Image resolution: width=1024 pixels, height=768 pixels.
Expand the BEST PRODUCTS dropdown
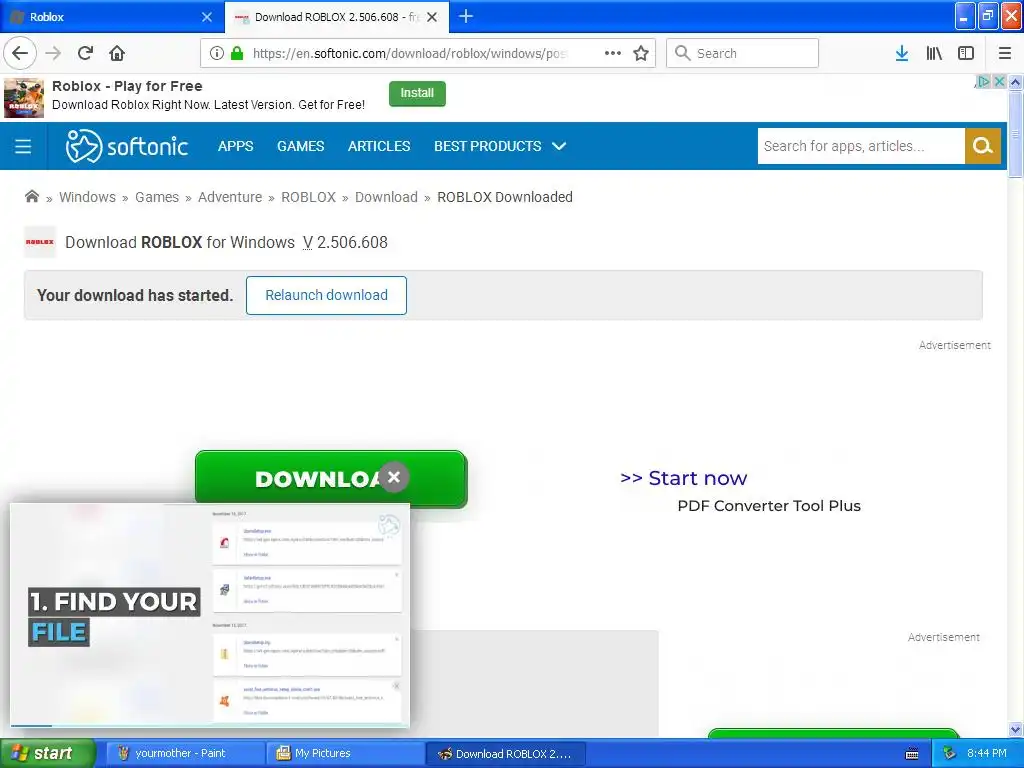(x=500, y=146)
